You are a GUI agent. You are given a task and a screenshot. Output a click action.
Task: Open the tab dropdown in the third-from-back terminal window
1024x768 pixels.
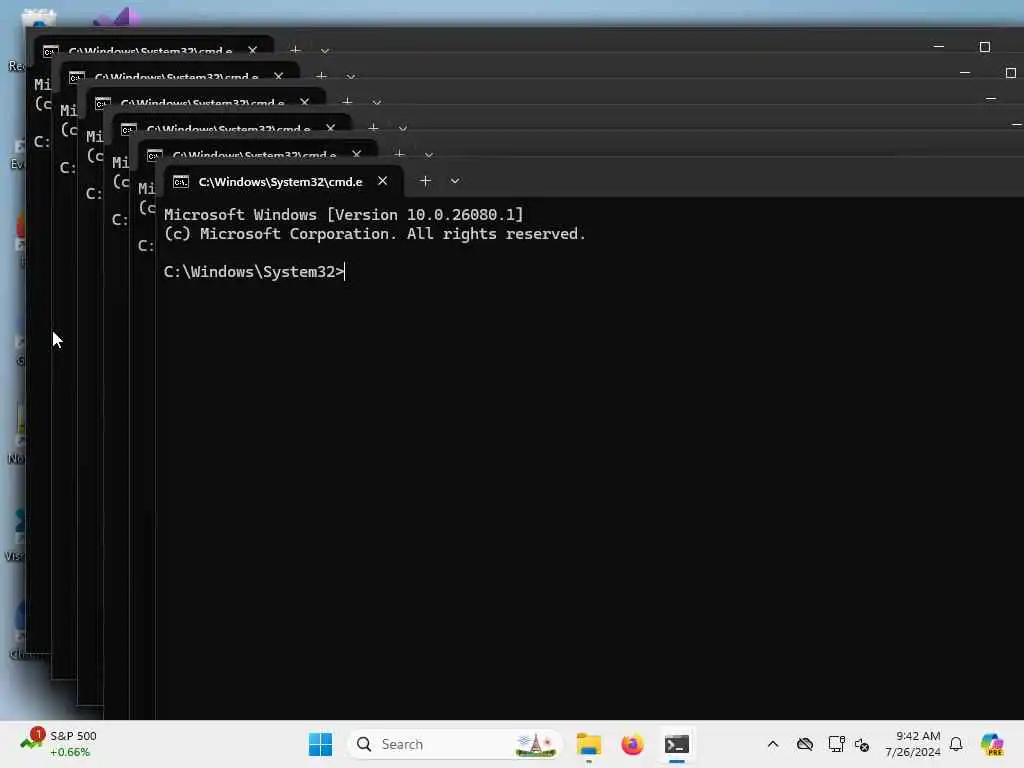pos(377,103)
